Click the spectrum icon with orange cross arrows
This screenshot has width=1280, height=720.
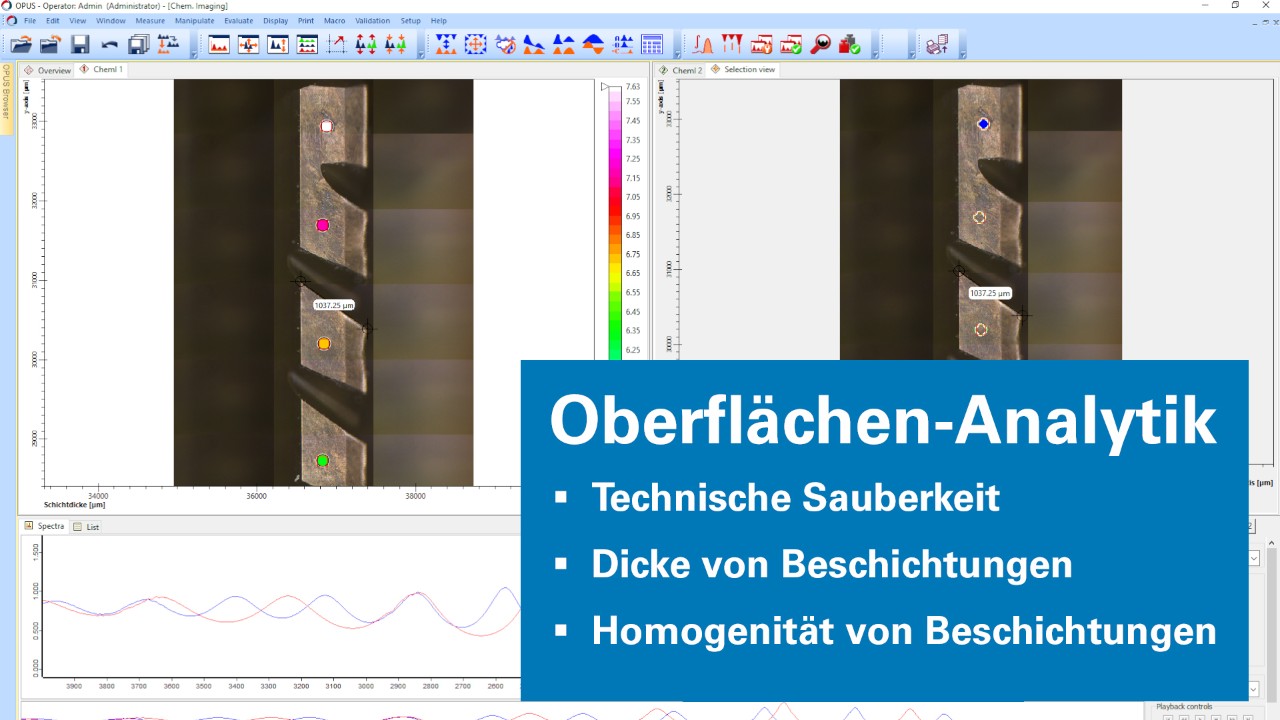tap(248, 44)
